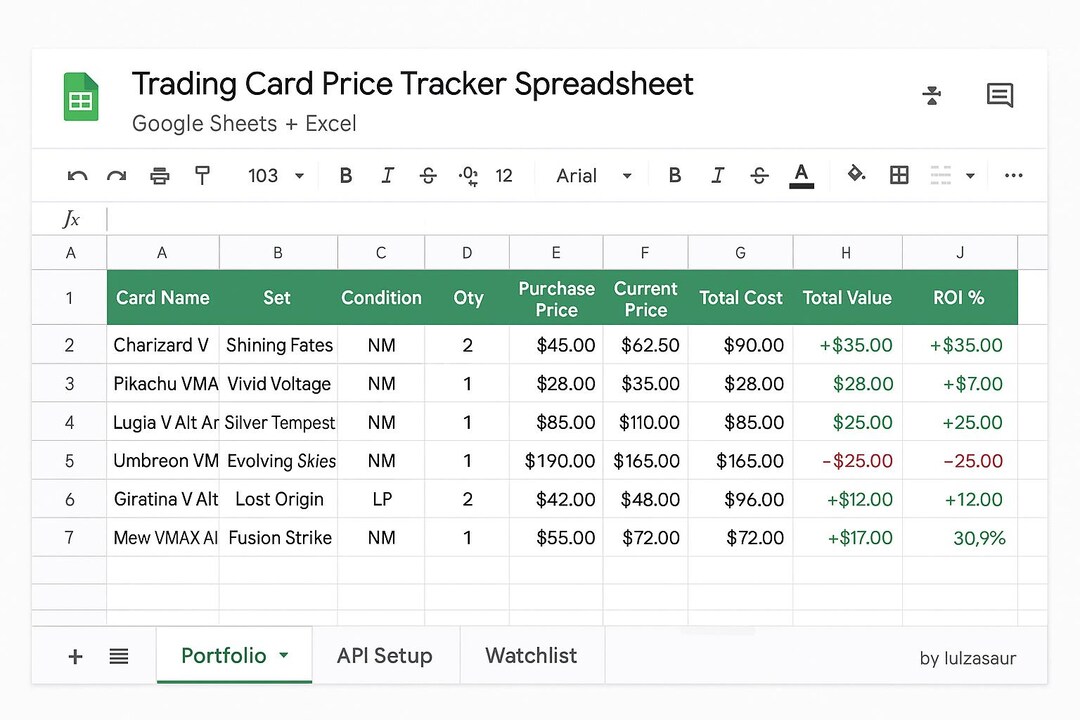Viewport: 1080px width, 720px height.
Task: Click the collapse arrows icon in the header
Action: click(x=932, y=96)
